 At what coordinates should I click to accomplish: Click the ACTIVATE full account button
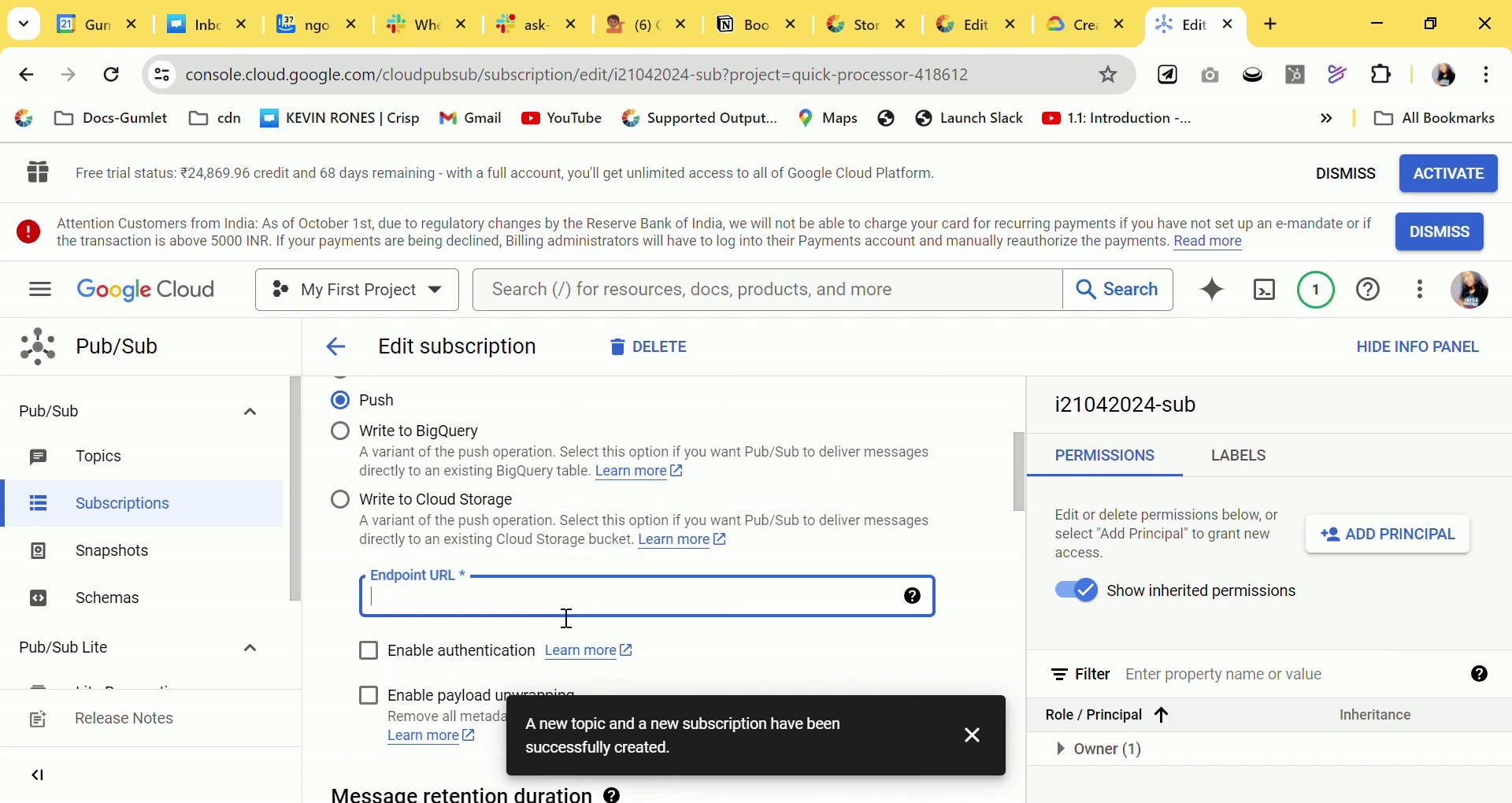click(1448, 173)
